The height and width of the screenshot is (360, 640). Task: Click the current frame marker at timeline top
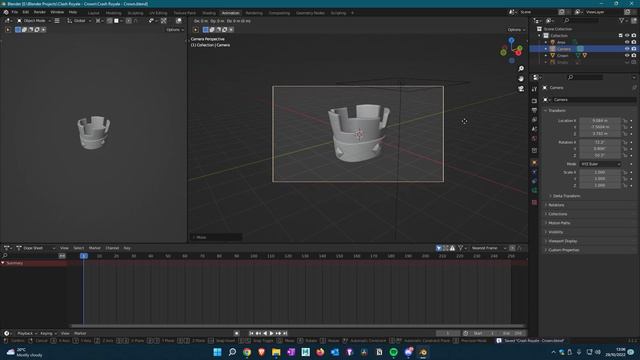(84, 256)
